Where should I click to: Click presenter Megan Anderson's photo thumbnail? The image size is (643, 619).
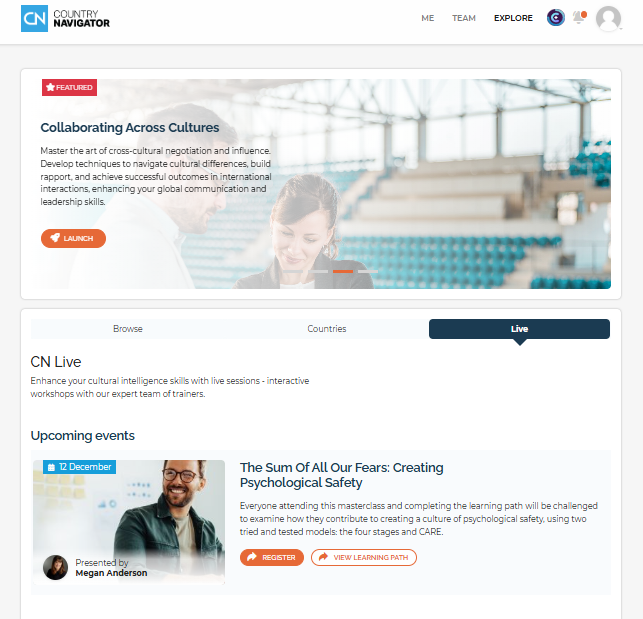(x=55, y=567)
